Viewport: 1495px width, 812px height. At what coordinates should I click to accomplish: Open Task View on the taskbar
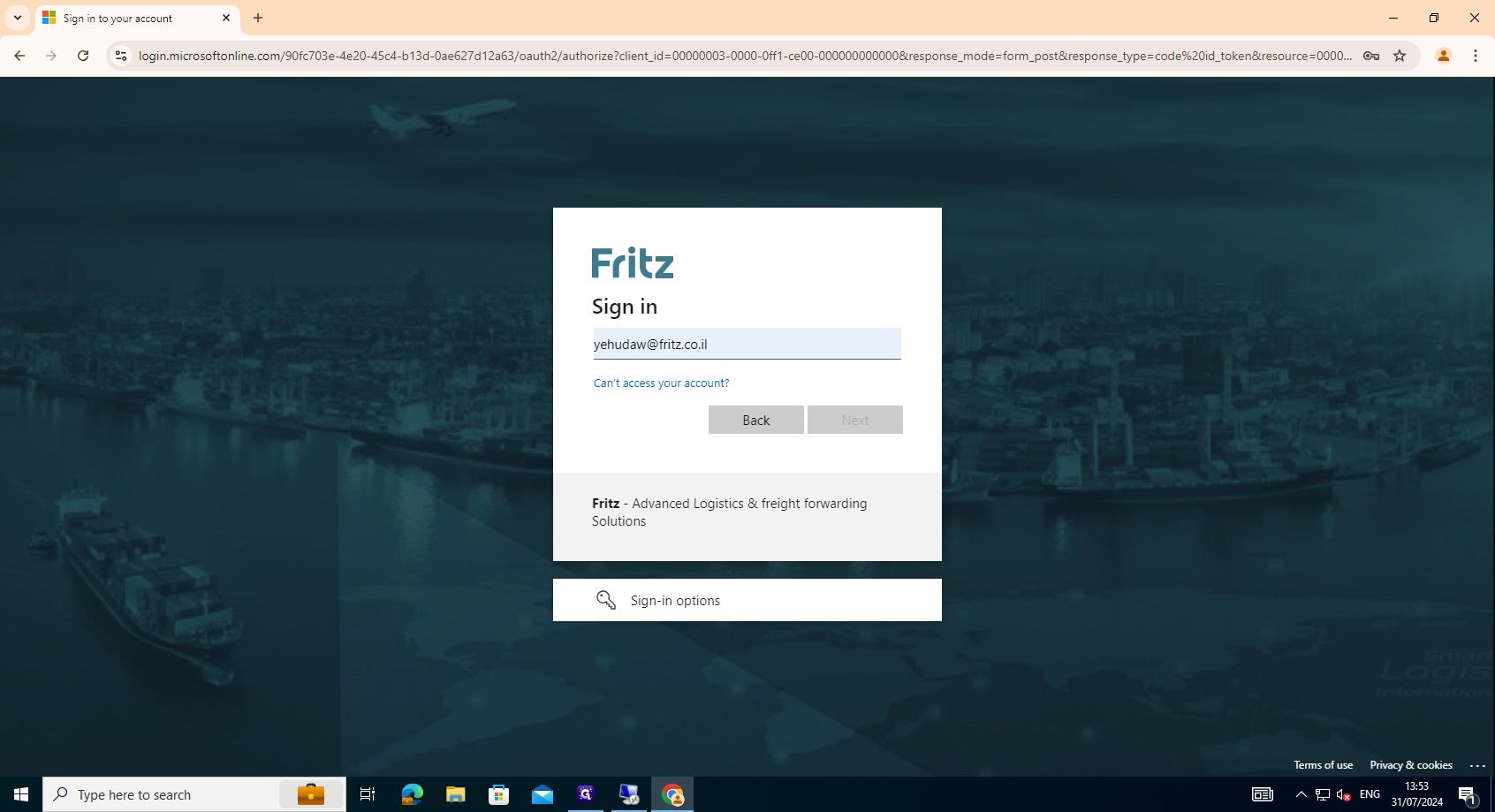(368, 794)
